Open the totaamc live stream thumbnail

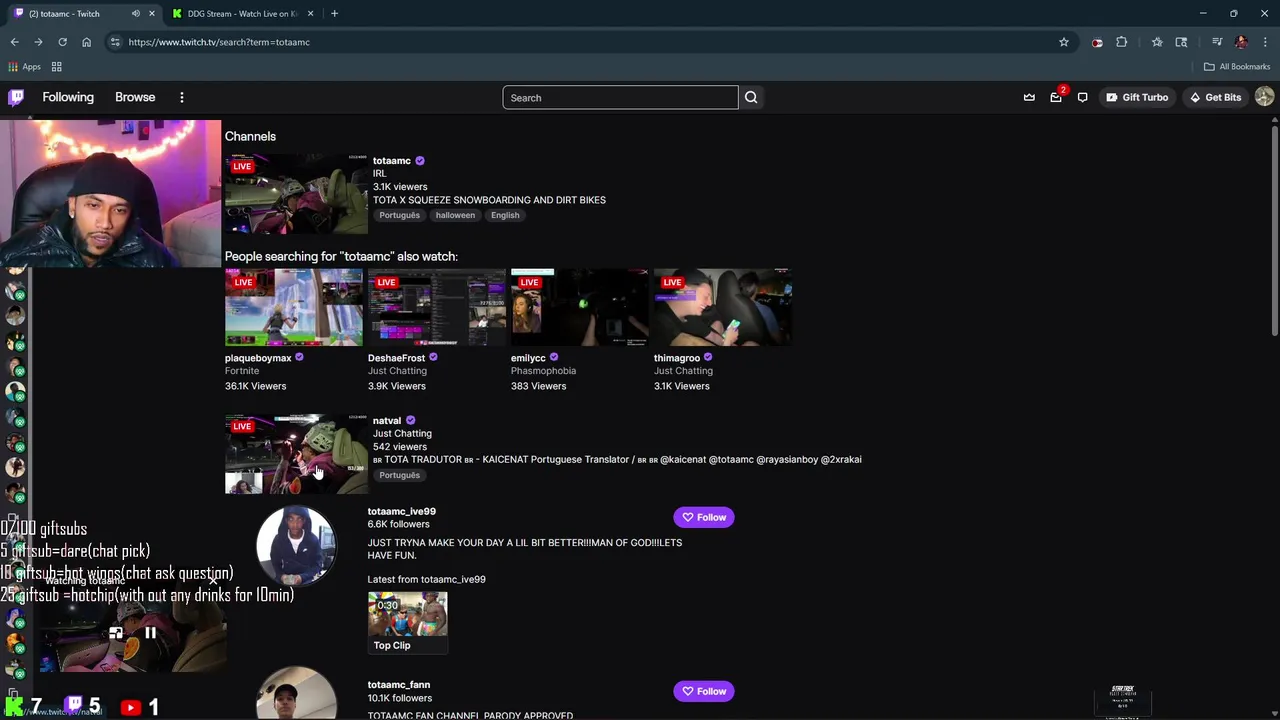coord(296,194)
